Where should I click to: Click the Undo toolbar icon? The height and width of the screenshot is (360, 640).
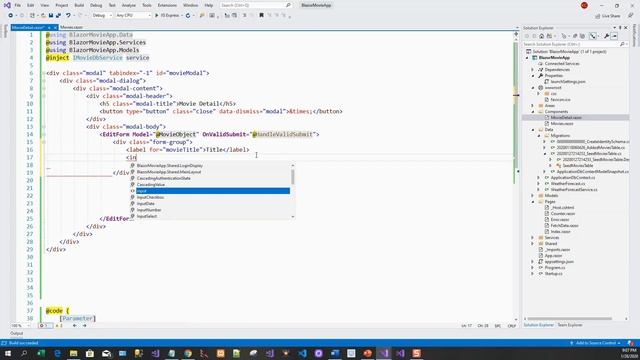tap(68, 16)
